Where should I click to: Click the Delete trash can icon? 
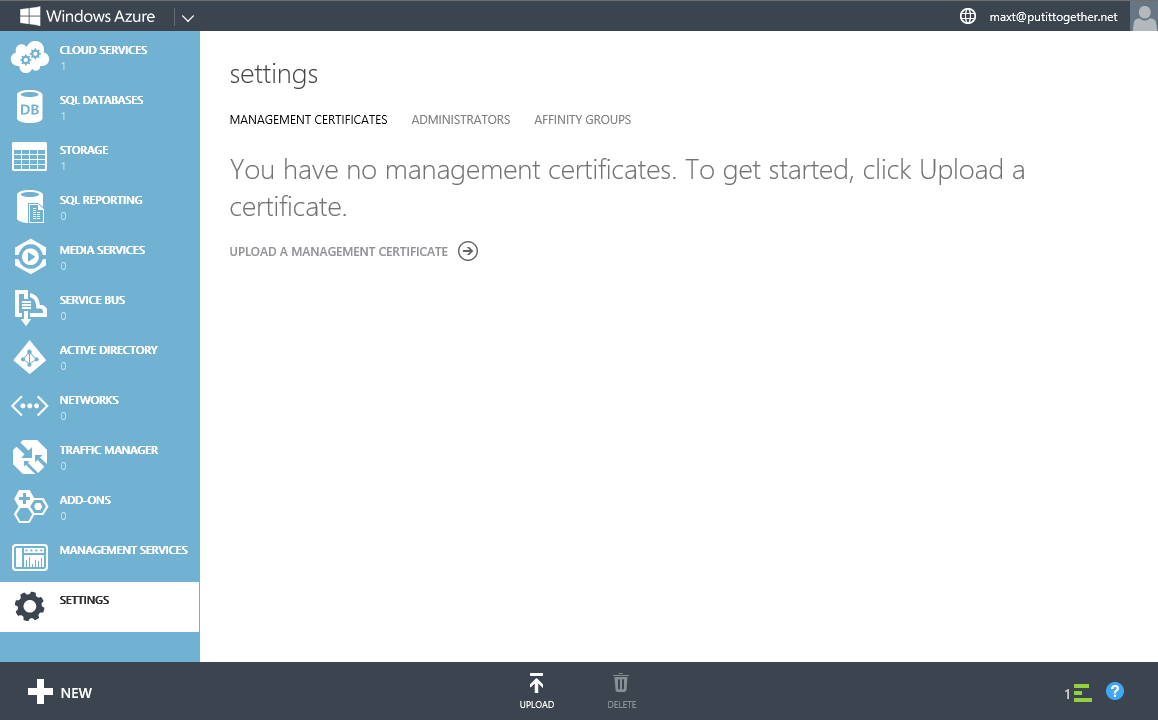pos(621,683)
